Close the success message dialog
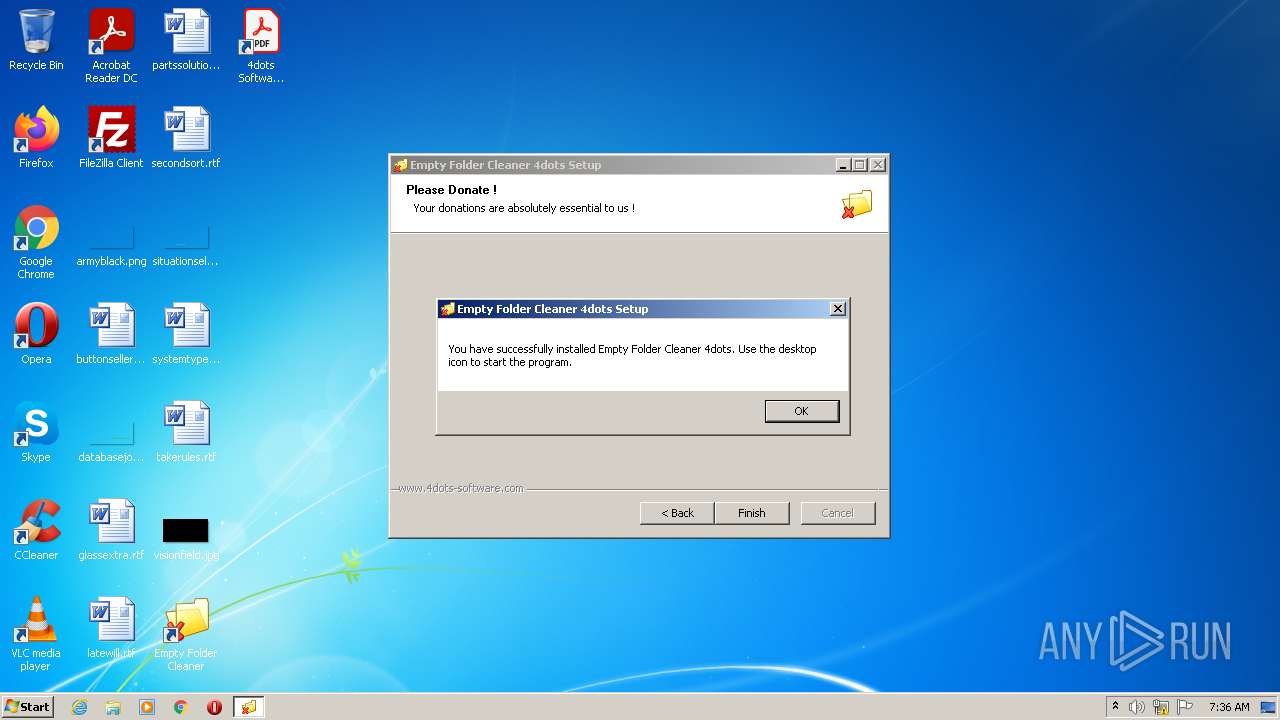The height and width of the screenshot is (720, 1280). 838,309
